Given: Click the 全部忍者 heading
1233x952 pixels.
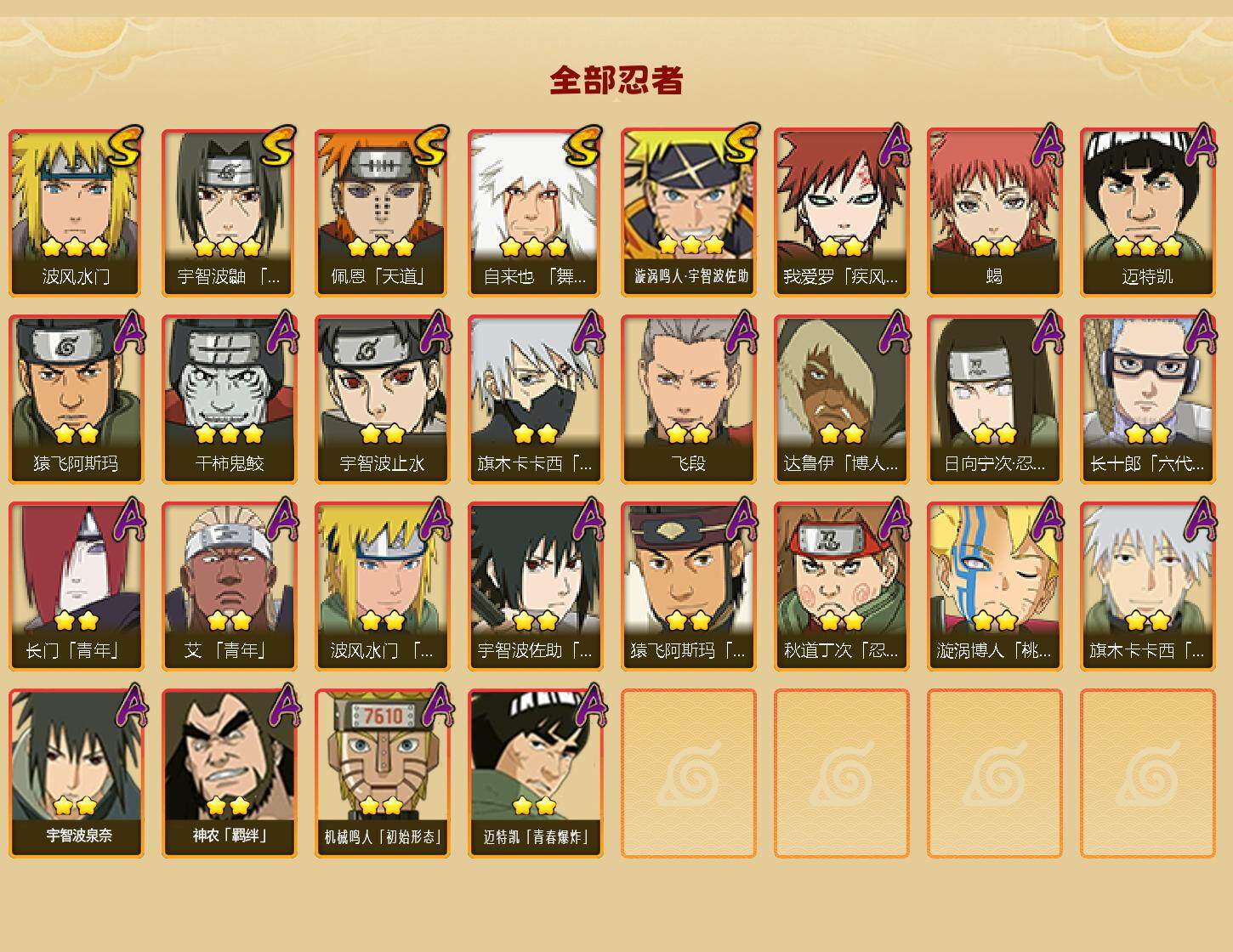Looking at the screenshot, I should pos(616,81).
